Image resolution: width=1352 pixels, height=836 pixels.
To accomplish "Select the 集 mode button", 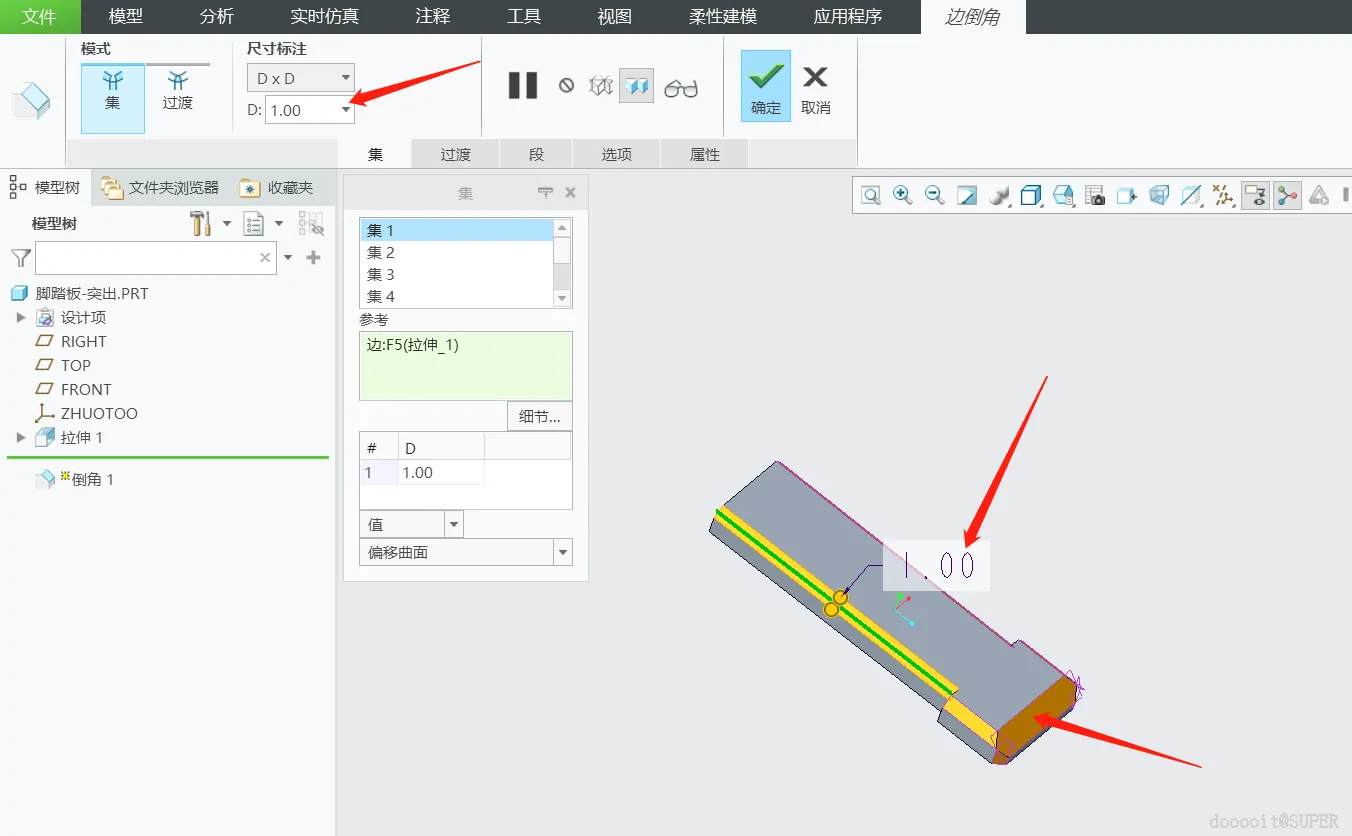I will coord(112,98).
